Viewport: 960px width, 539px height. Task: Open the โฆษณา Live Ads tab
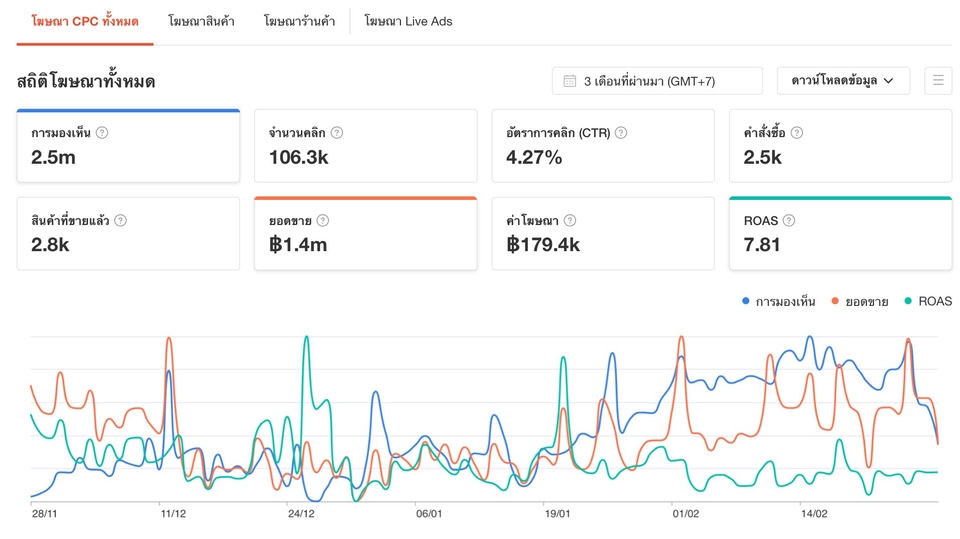point(408,21)
